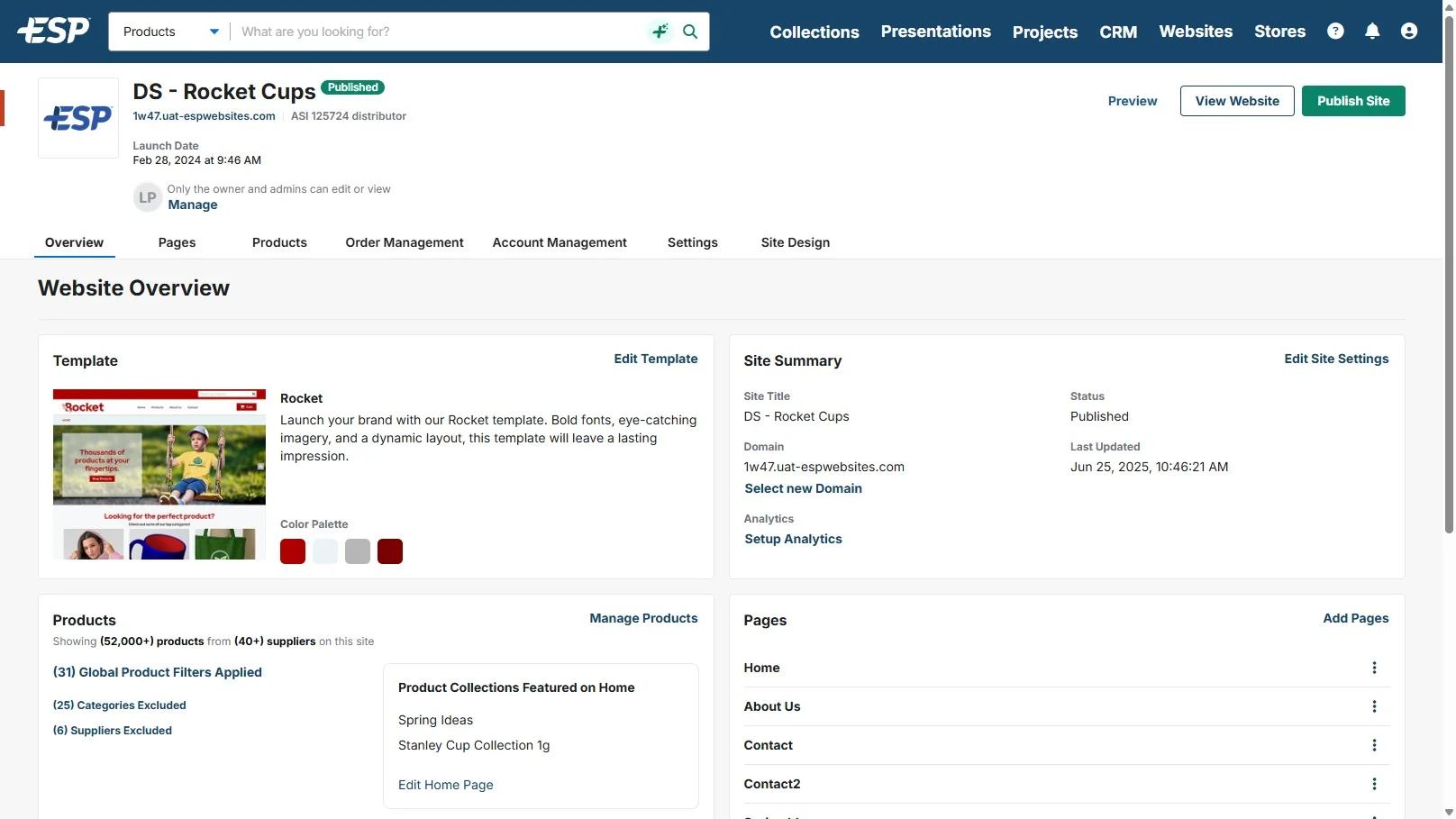Image resolution: width=1456 pixels, height=819 pixels.
Task: Click the Contact2 page row
Action: point(1067,784)
